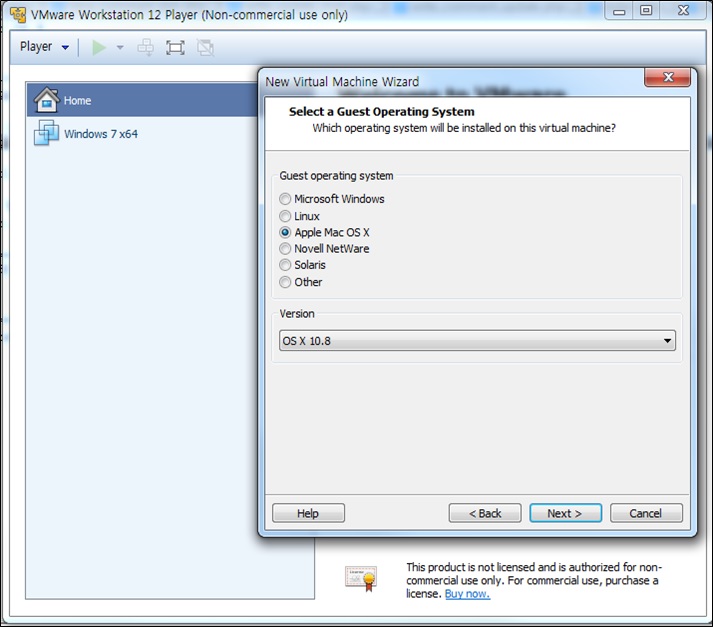
Task: Close the wizard with red X
Action: click(668, 77)
